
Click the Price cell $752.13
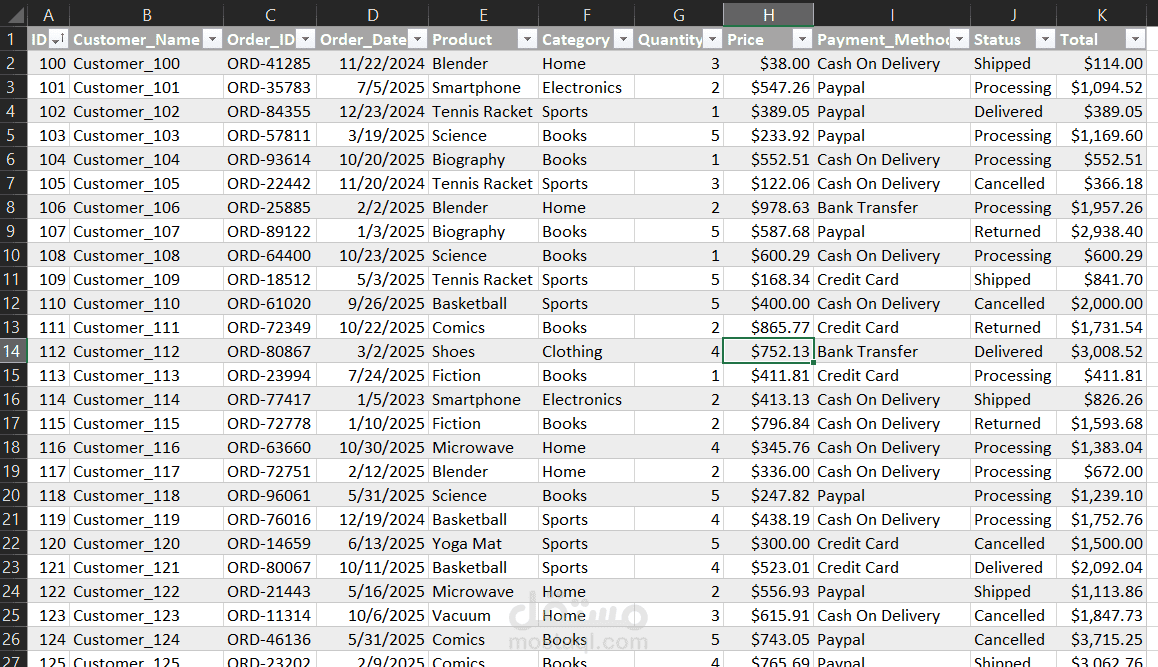click(768, 352)
